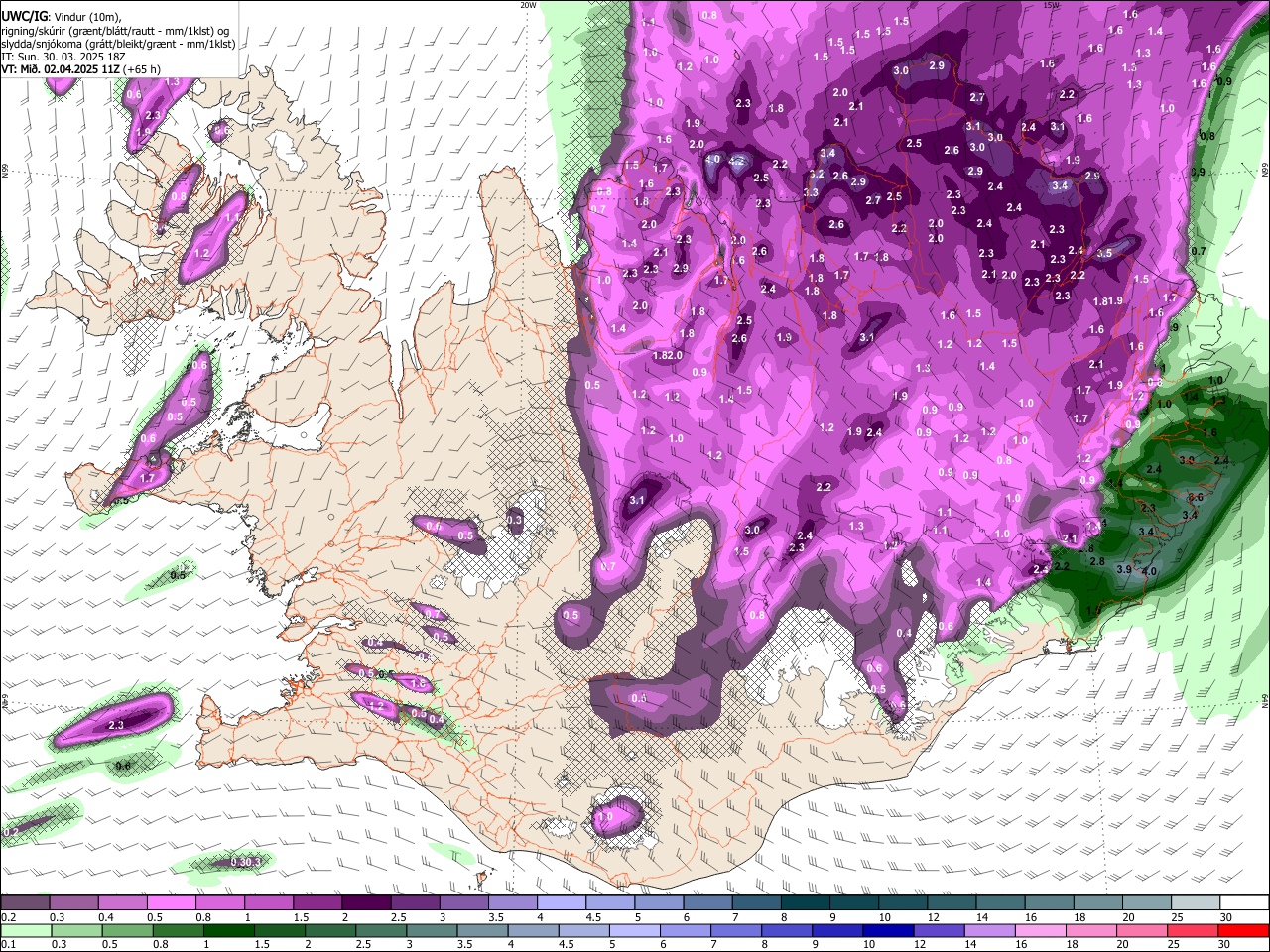Pick lower legend violet swatch 14–16
Screen dimensions: 1270x952
(989, 930)
